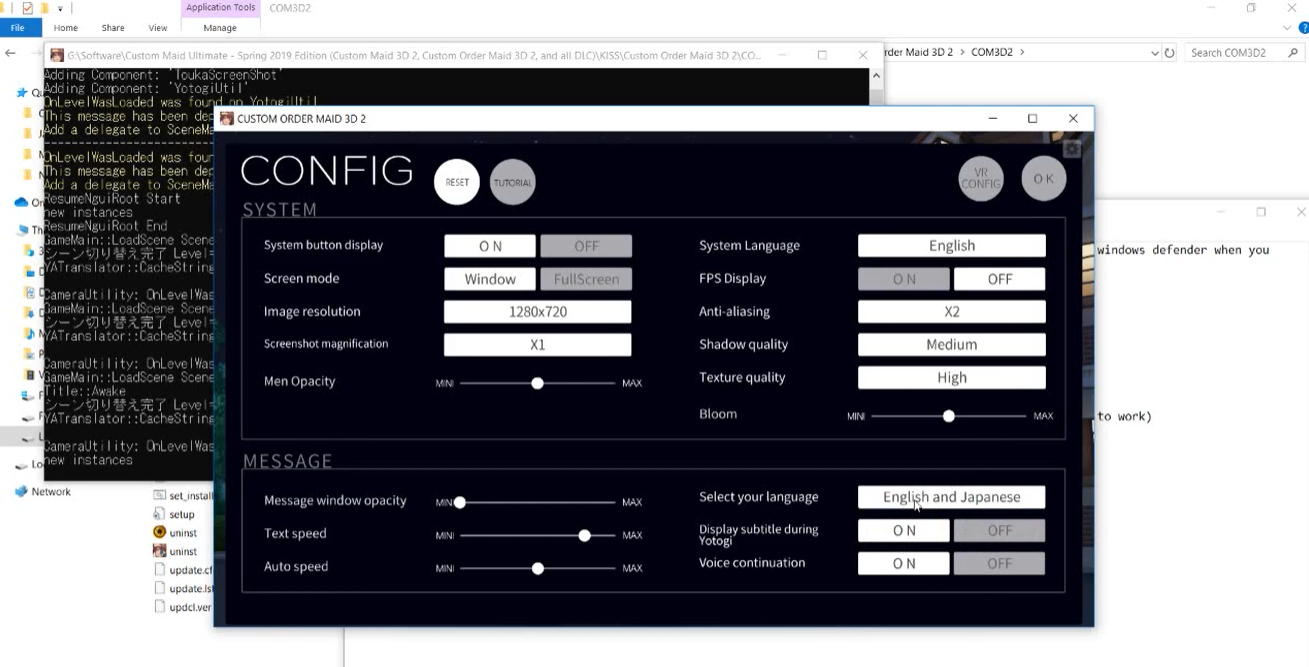Screen dimensions: 1309x667
Task: Click the refresh icon beside the address bar
Action: 1169,53
